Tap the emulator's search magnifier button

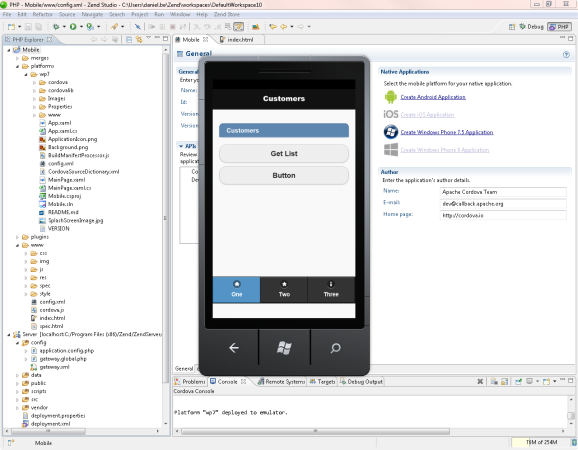click(335, 348)
